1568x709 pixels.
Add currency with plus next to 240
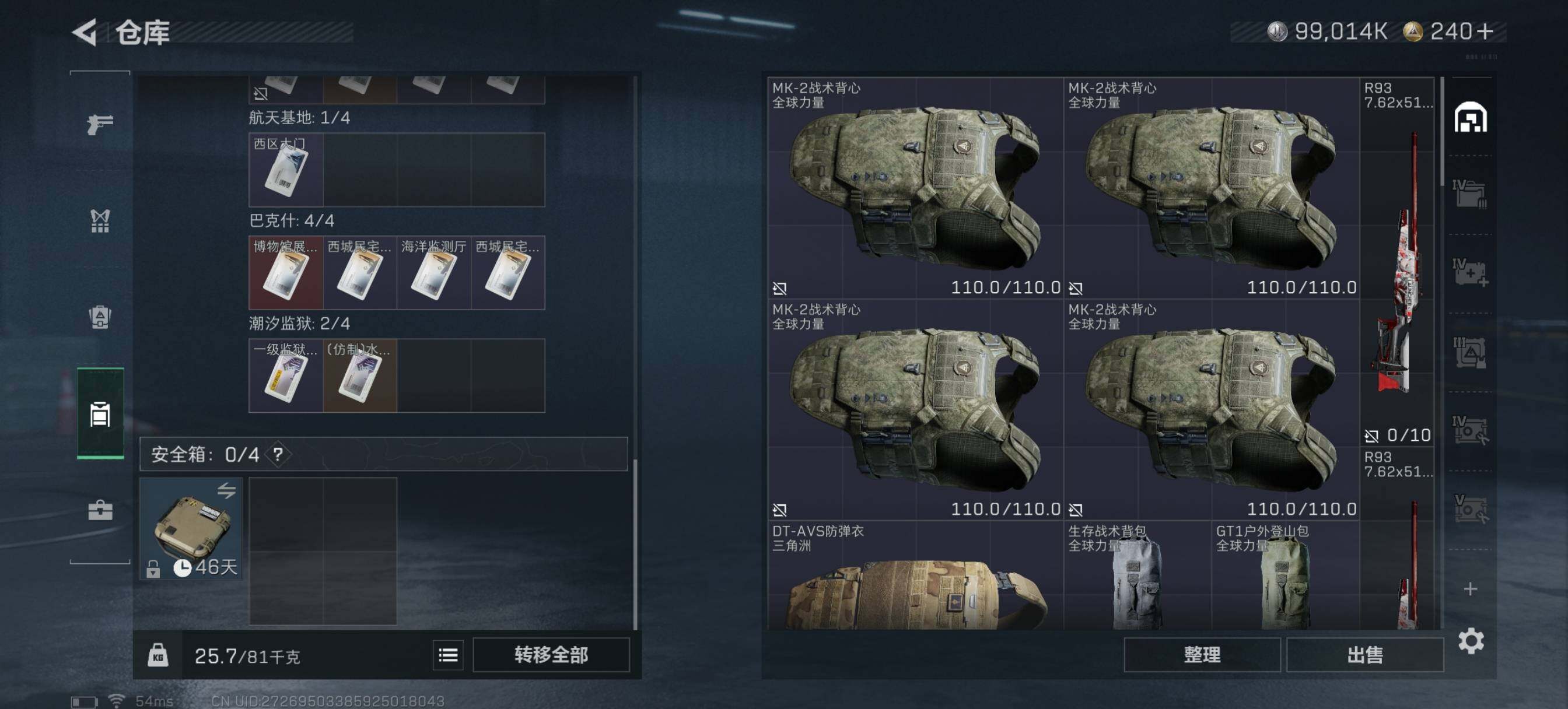point(1485,31)
